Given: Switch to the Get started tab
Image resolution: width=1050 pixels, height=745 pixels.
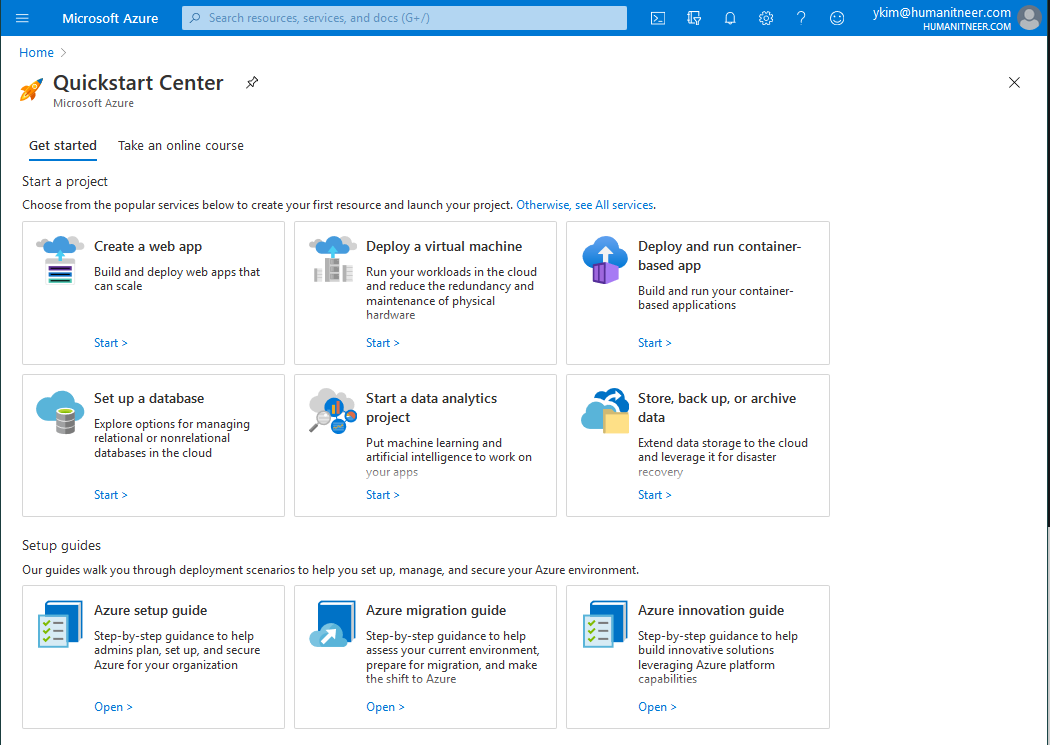Looking at the screenshot, I should pos(63,145).
